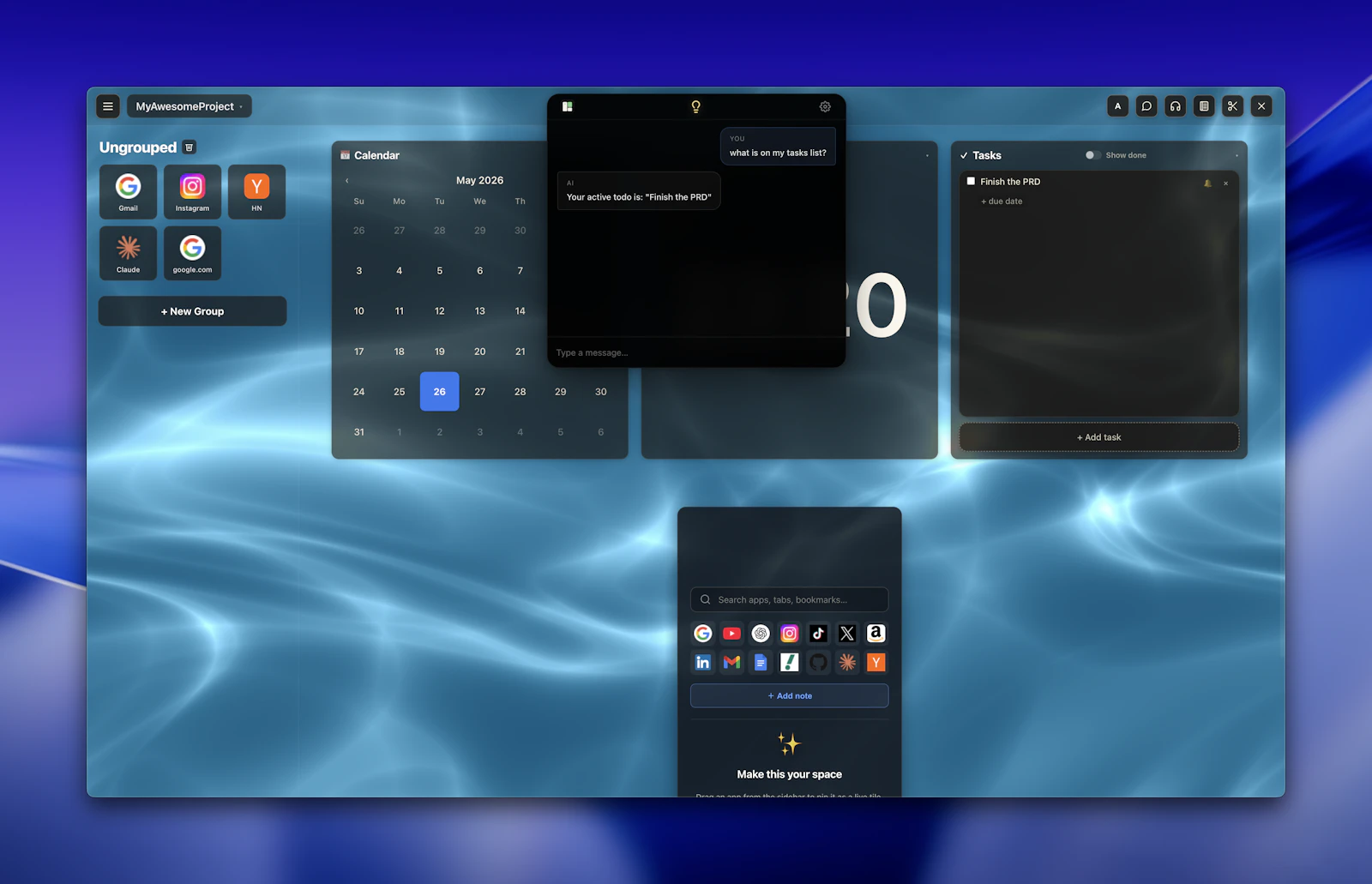The width and height of the screenshot is (1372, 884).
Task: Open the clock widget options dot
Action: coord(927,155)
